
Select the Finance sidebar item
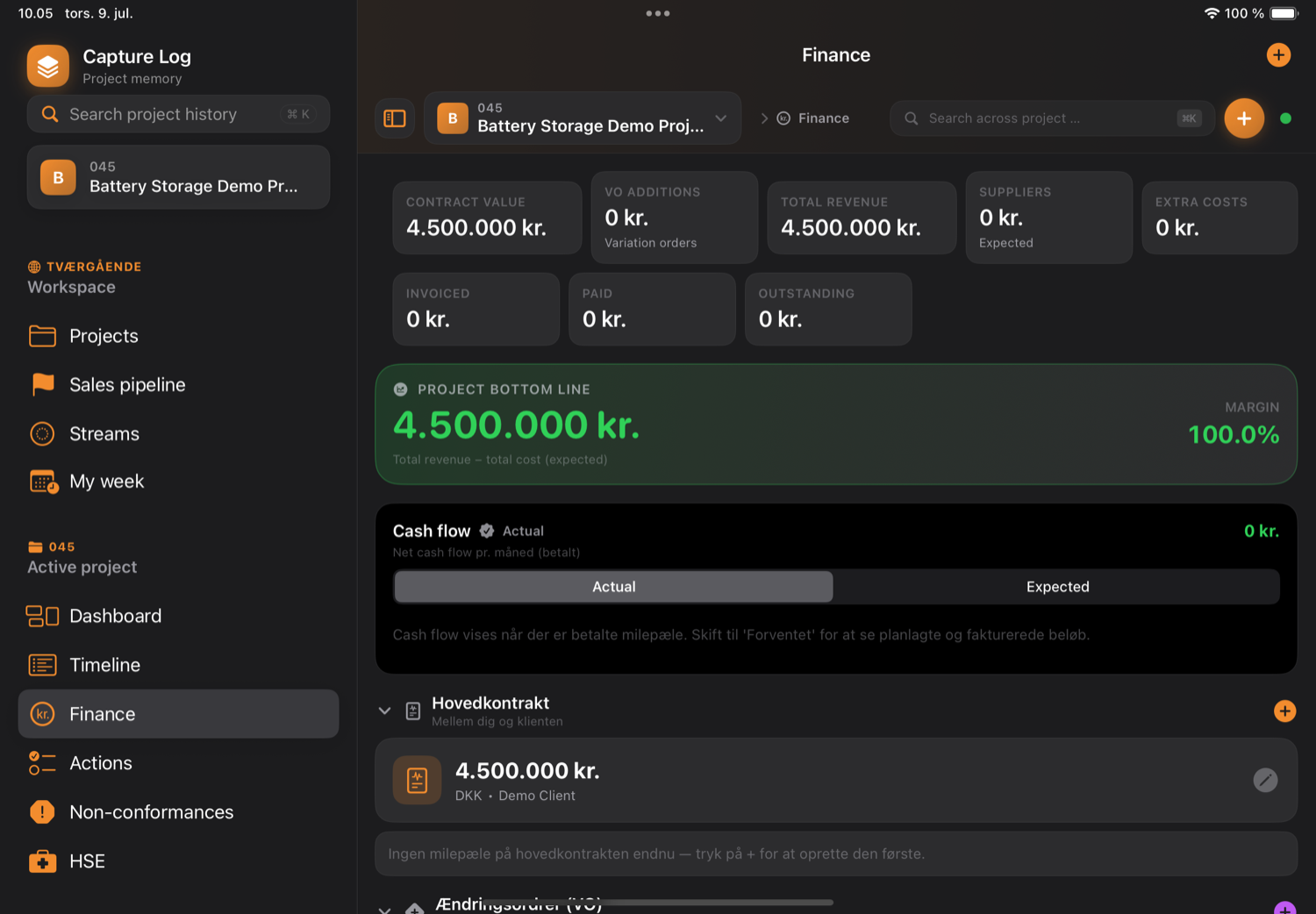[178, 714]
